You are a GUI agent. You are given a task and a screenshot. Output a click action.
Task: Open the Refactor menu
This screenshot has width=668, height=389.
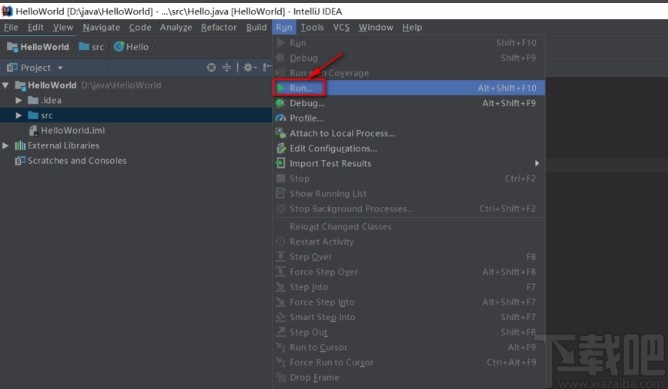pyautogui.click(x=219, y=27)
